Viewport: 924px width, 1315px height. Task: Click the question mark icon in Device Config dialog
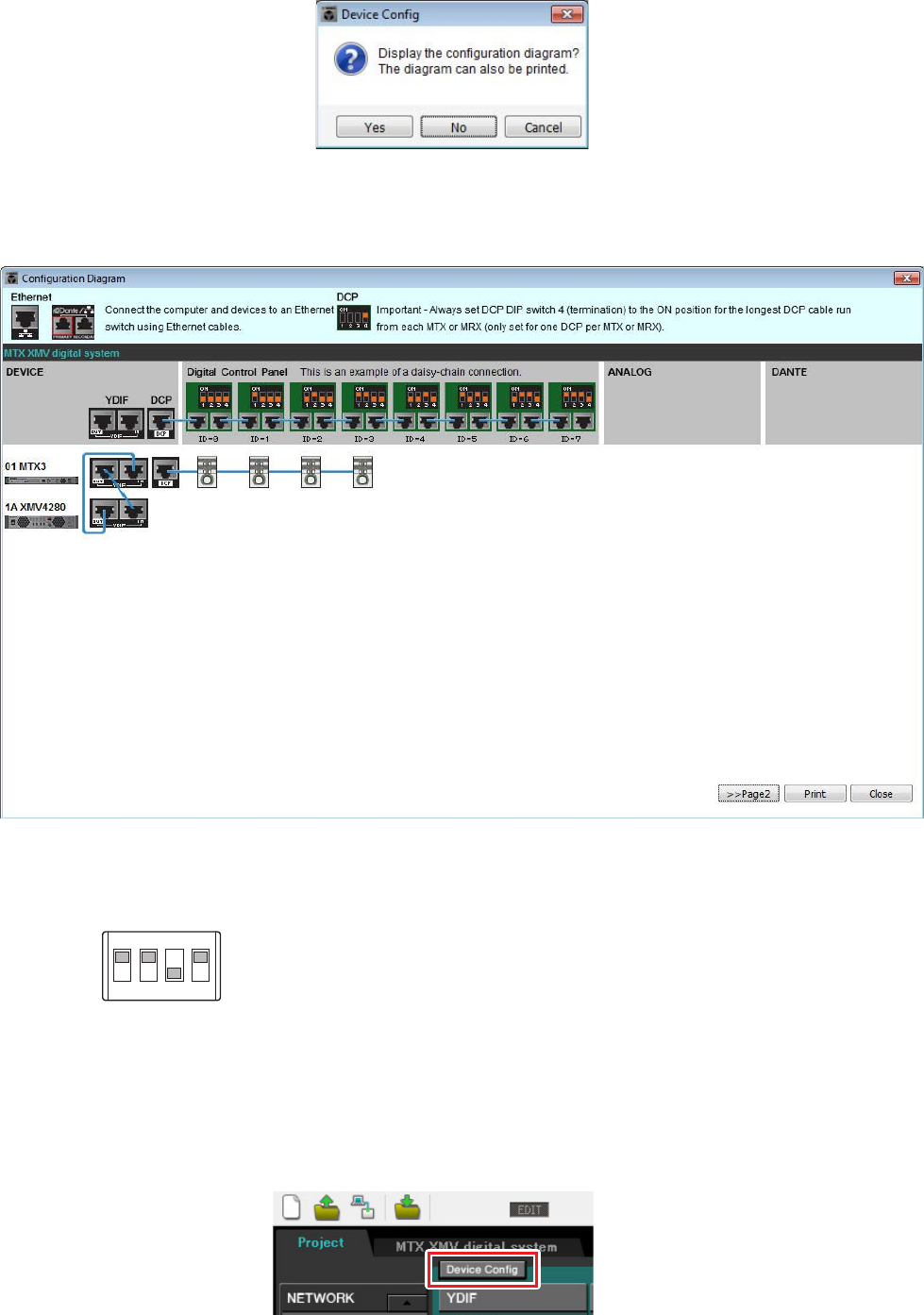tap(351, 59)
